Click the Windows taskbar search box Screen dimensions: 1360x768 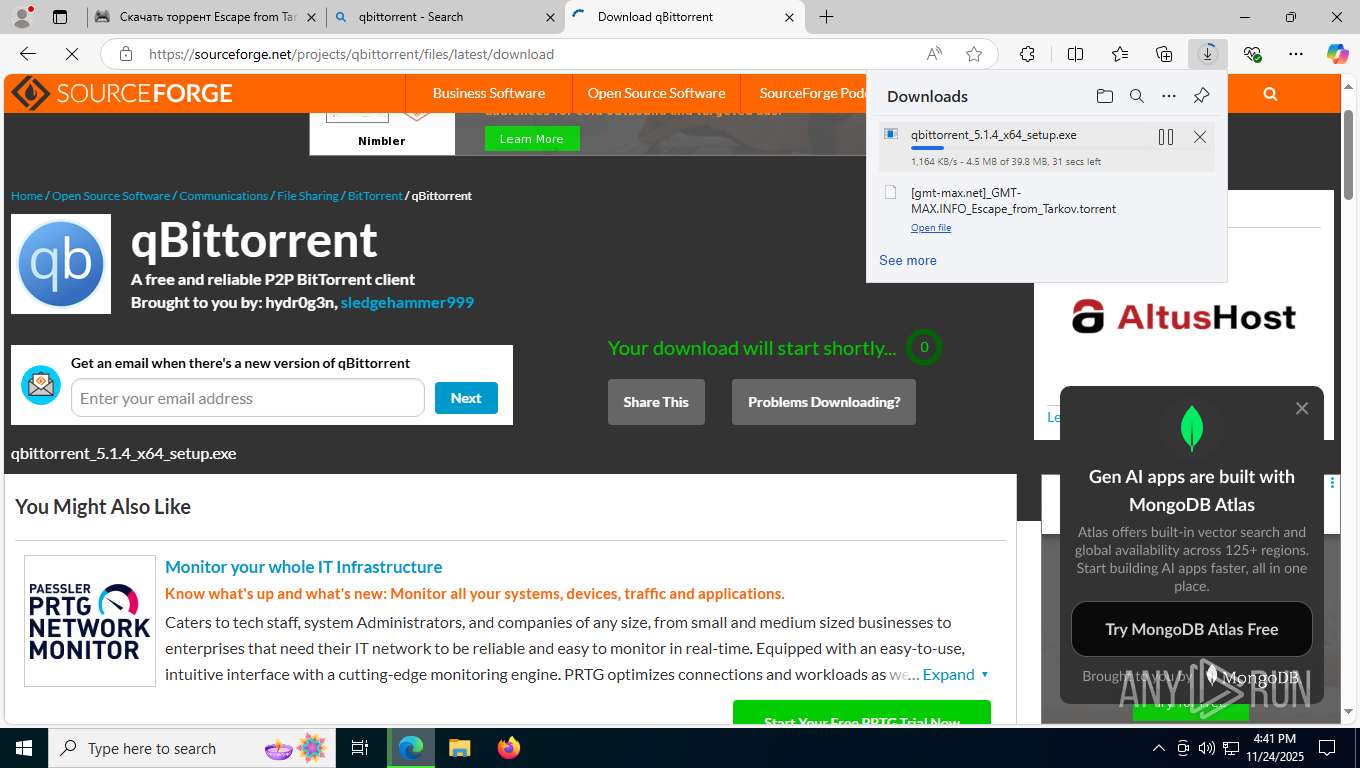pos(191,748)
